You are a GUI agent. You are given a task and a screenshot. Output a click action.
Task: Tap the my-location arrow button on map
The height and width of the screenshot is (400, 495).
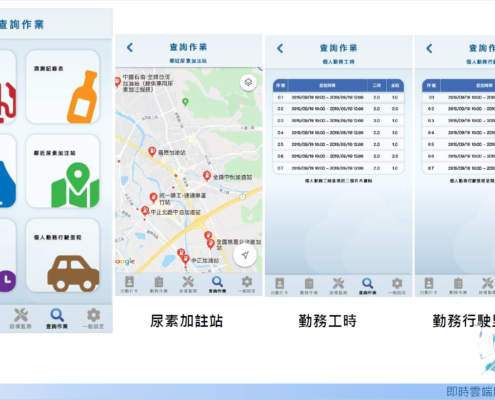click(x=245, y=255)
